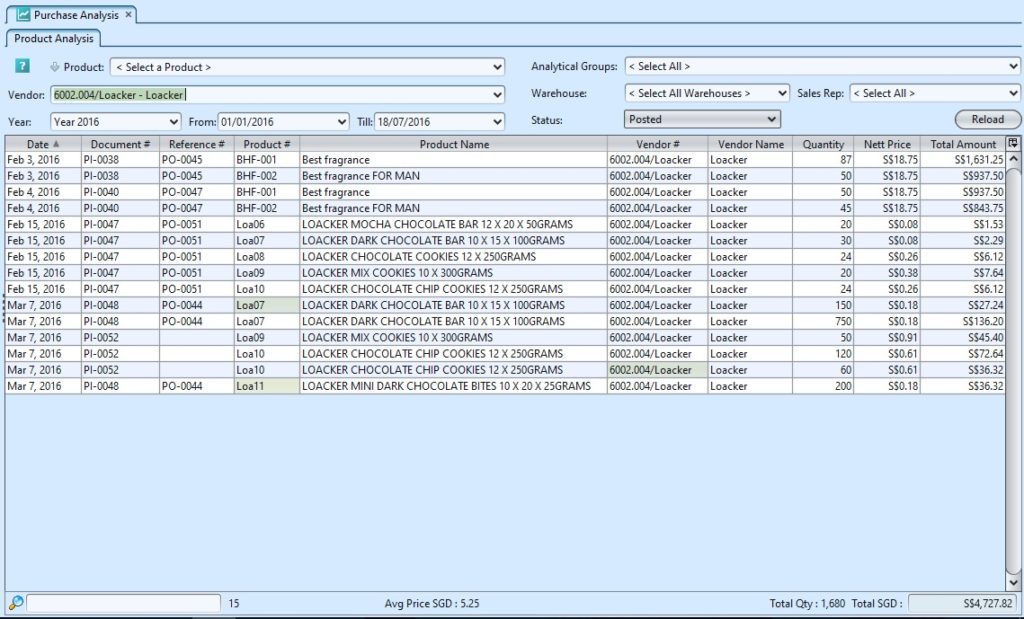Sort by the Product Name column header
Viewport: 1024px width, 619px height.
pyautogui.click(x=453, y=144)
